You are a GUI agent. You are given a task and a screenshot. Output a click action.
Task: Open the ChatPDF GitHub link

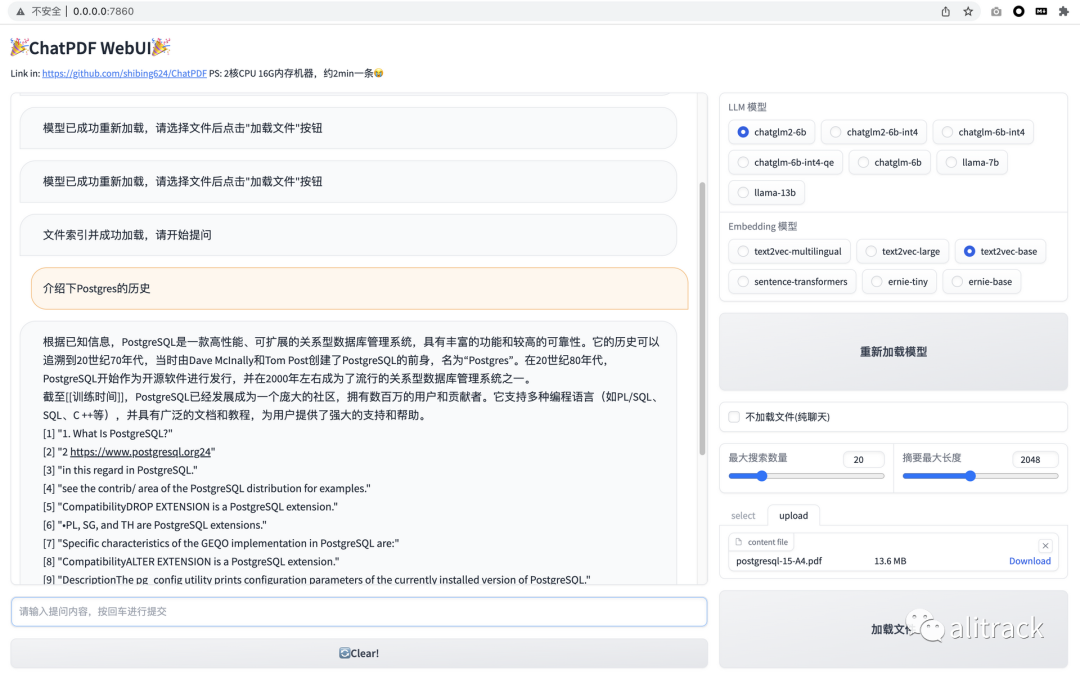[124, 72]
